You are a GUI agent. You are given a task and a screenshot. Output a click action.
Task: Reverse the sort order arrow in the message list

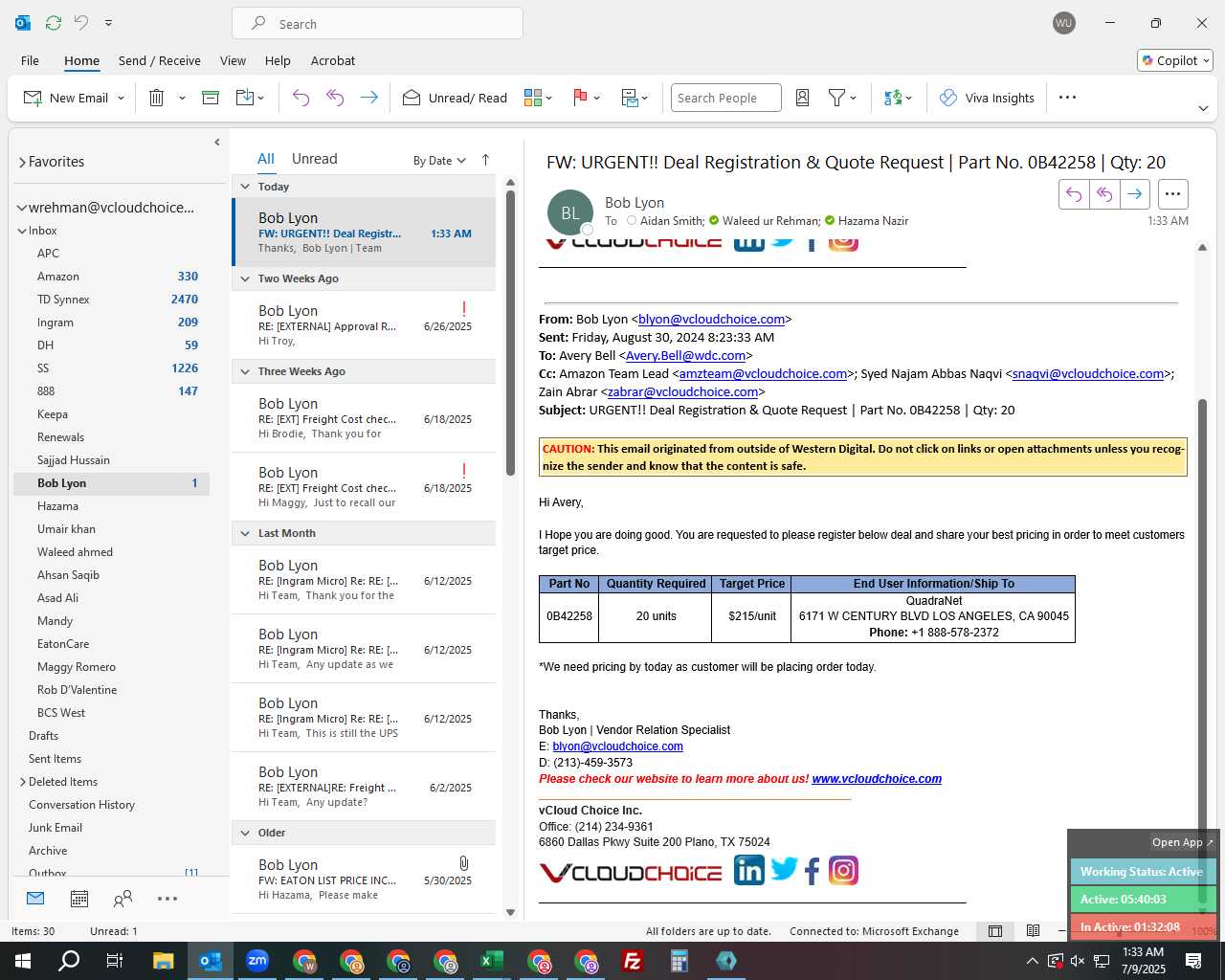[485, 160]
